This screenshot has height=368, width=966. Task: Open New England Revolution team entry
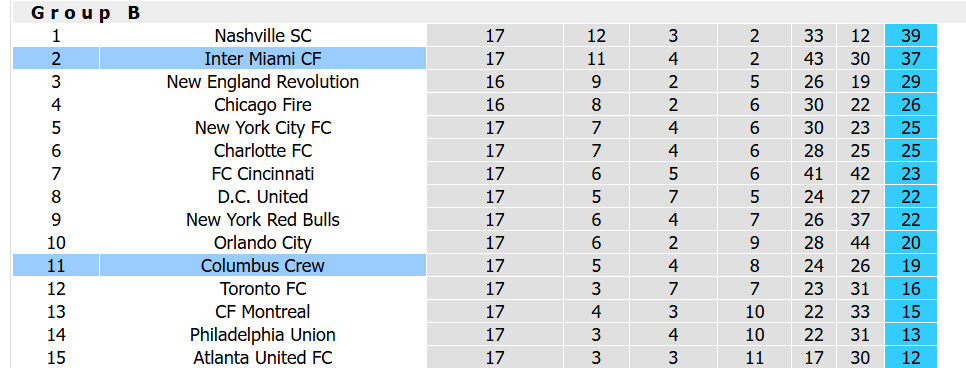[263, 81]
